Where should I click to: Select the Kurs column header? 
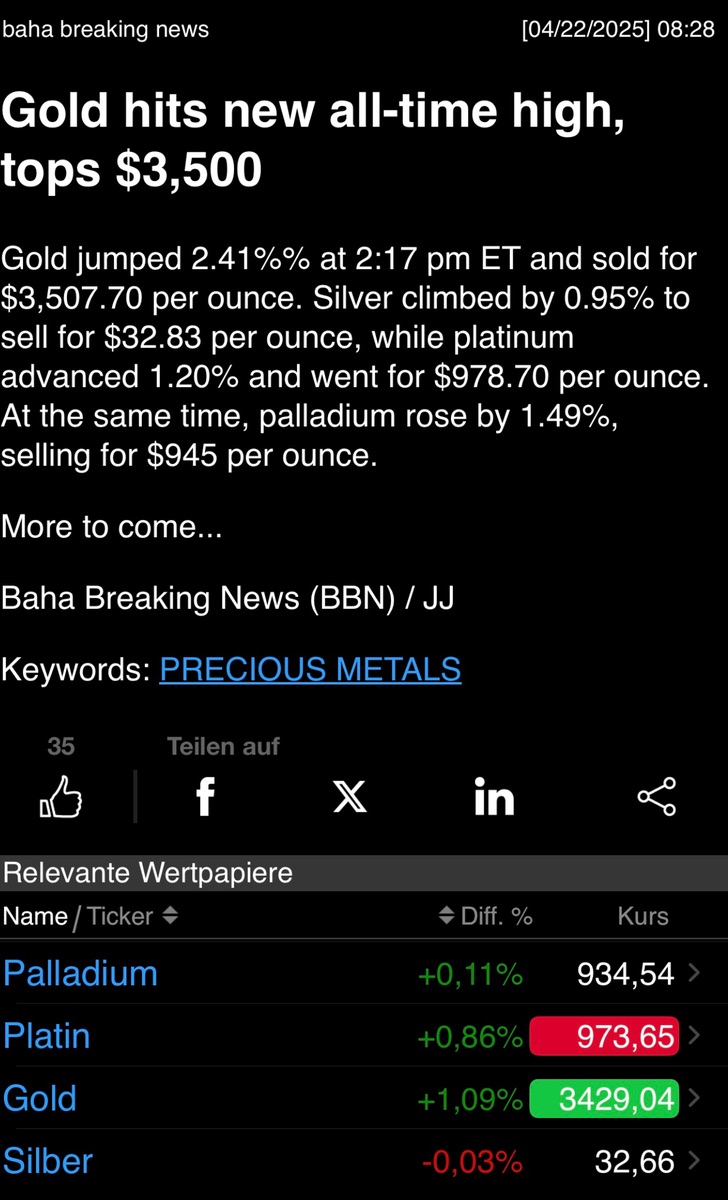point(642,916)
